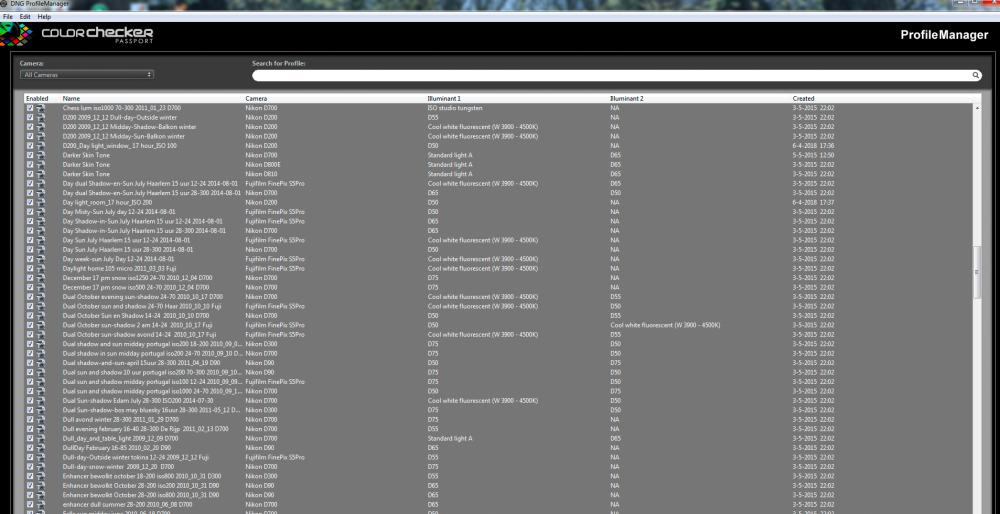Open the All Cameras dropdown
This screenshot has width=1000, height=514.
tap(87, 75)
